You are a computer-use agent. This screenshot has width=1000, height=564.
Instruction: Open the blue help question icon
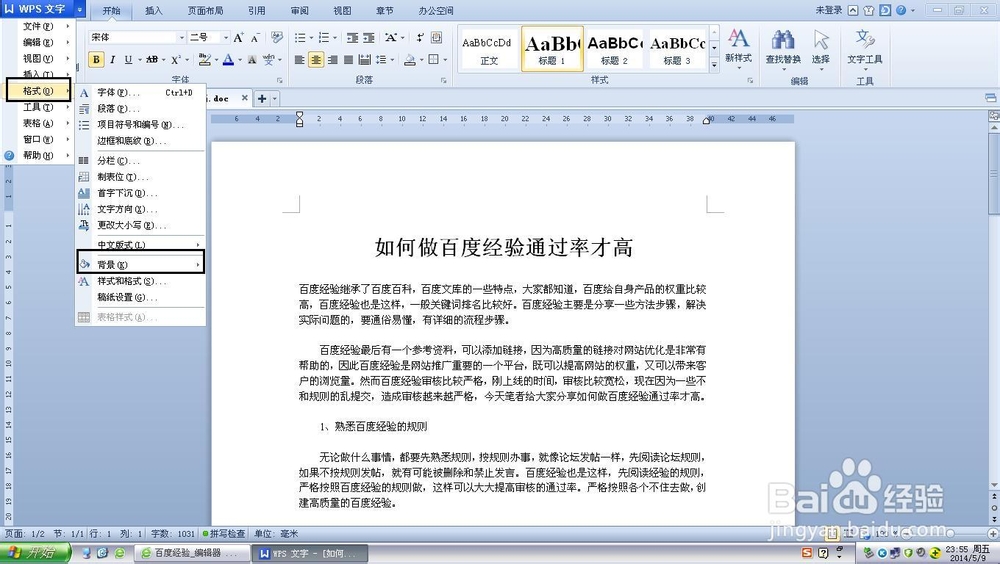tap(901, 10)
